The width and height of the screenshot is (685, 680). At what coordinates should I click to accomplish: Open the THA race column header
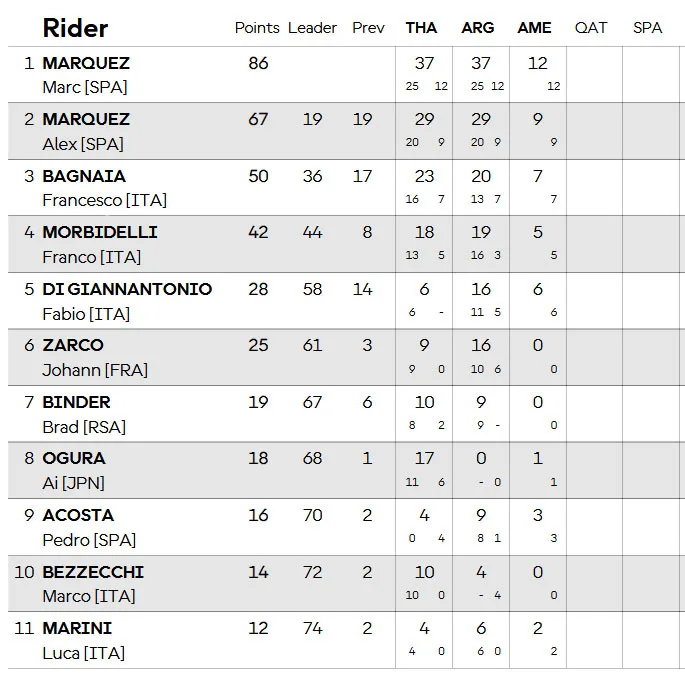pyautogui.click(x=421, y=28)
